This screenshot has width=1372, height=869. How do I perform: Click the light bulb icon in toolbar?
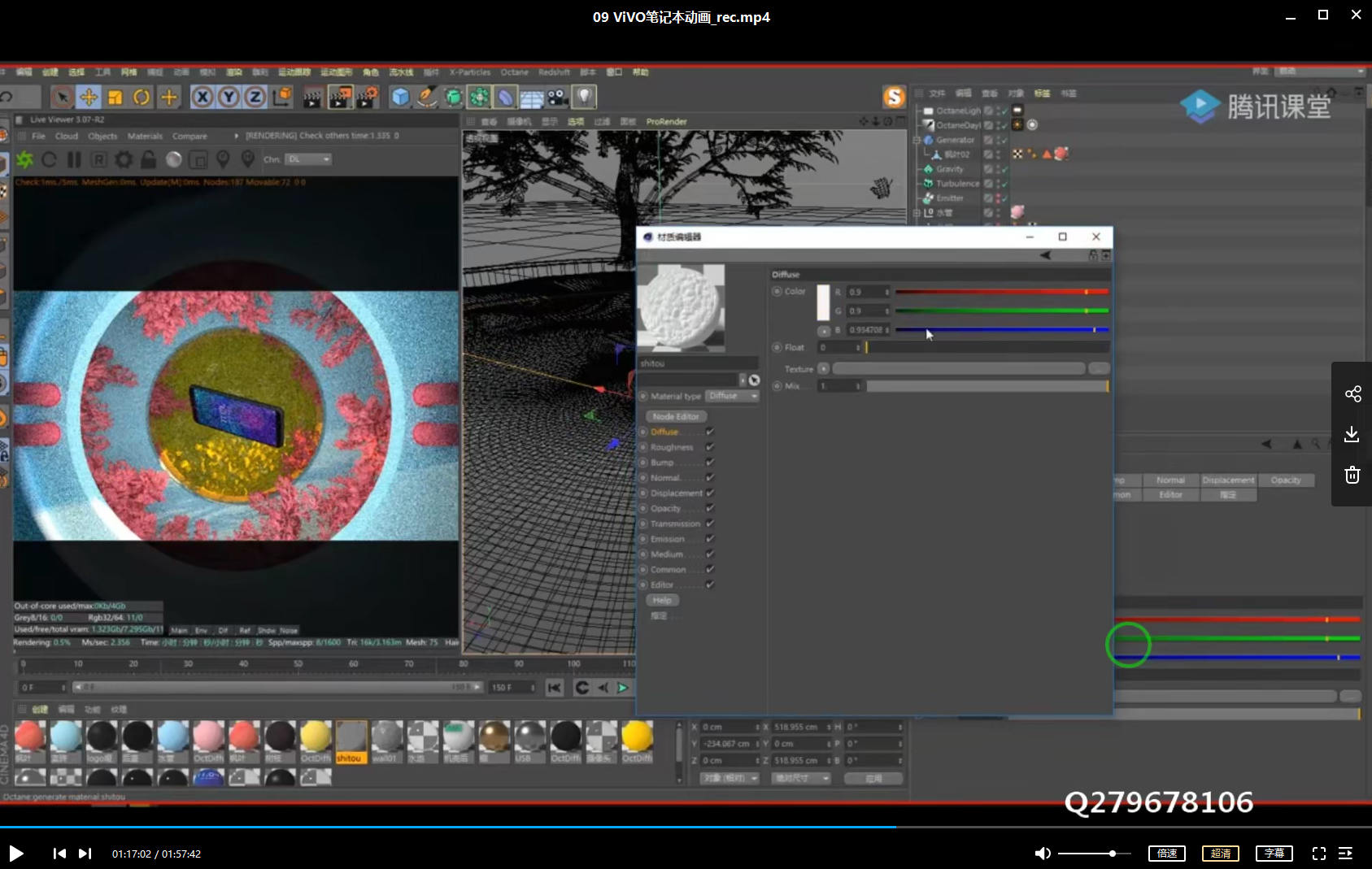[x=584, y=98]
